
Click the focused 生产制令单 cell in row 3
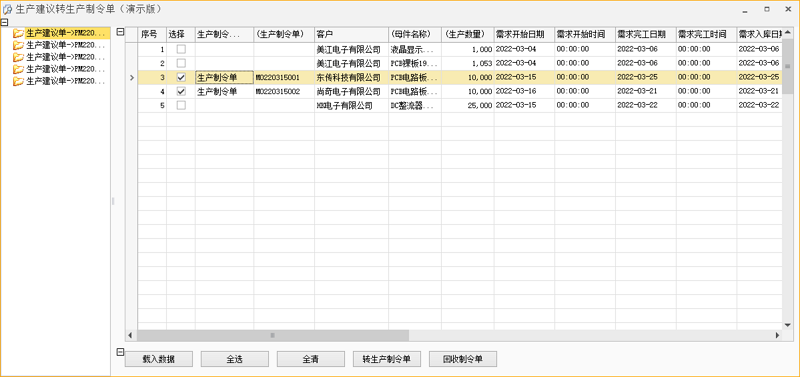tap(224, 78)
